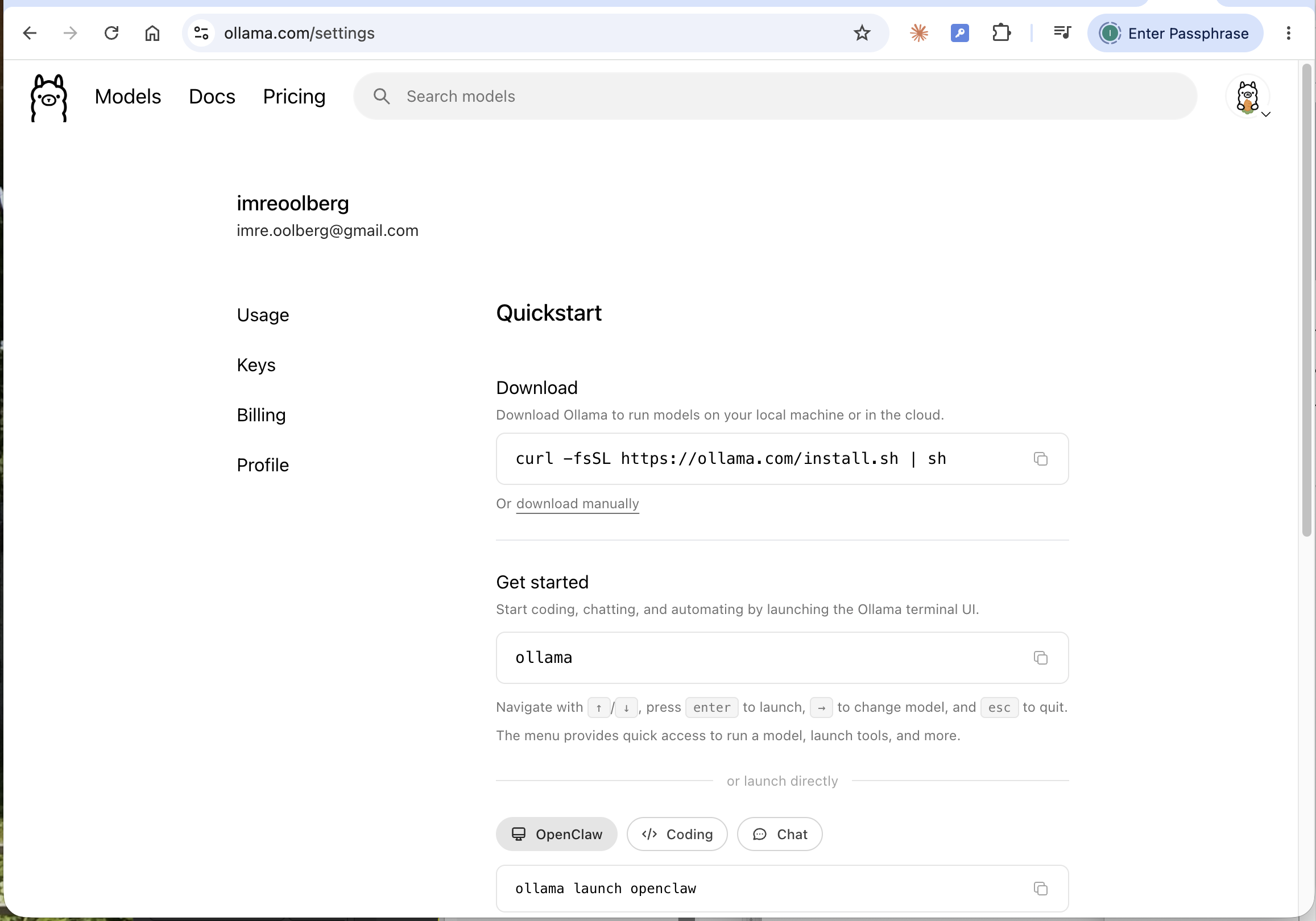Open the user avatar dropdown menu

click(1248, 96)
